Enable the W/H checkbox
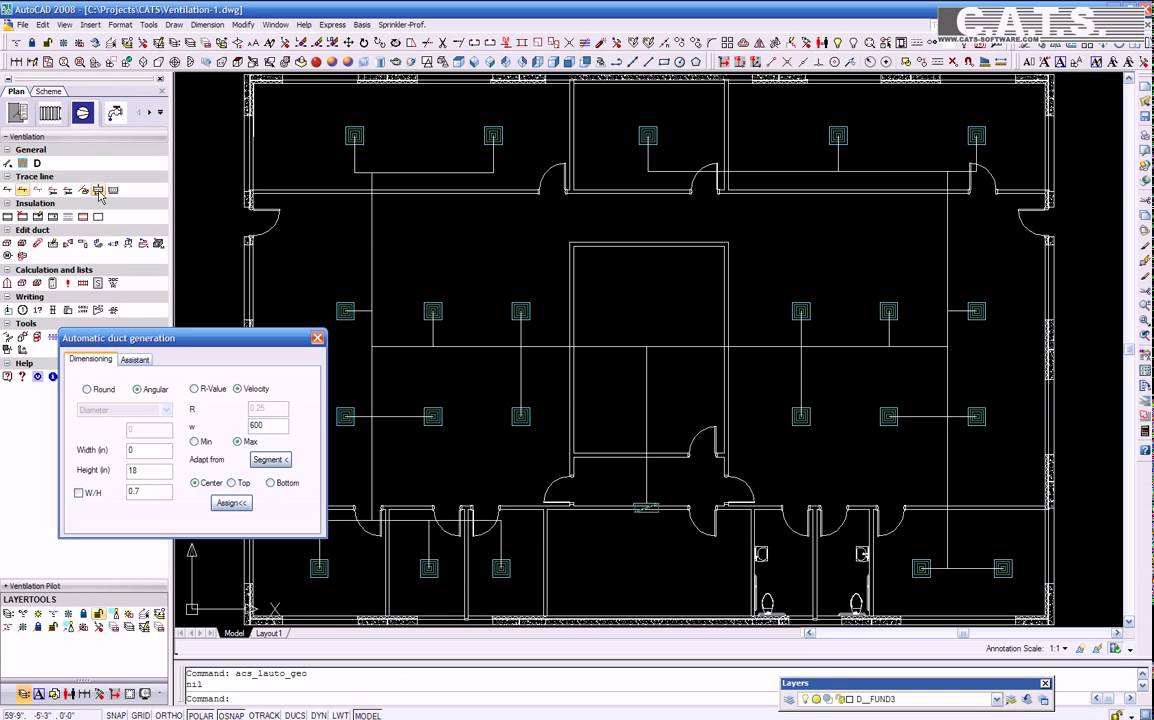1154x720 pixels. [79, 493]
